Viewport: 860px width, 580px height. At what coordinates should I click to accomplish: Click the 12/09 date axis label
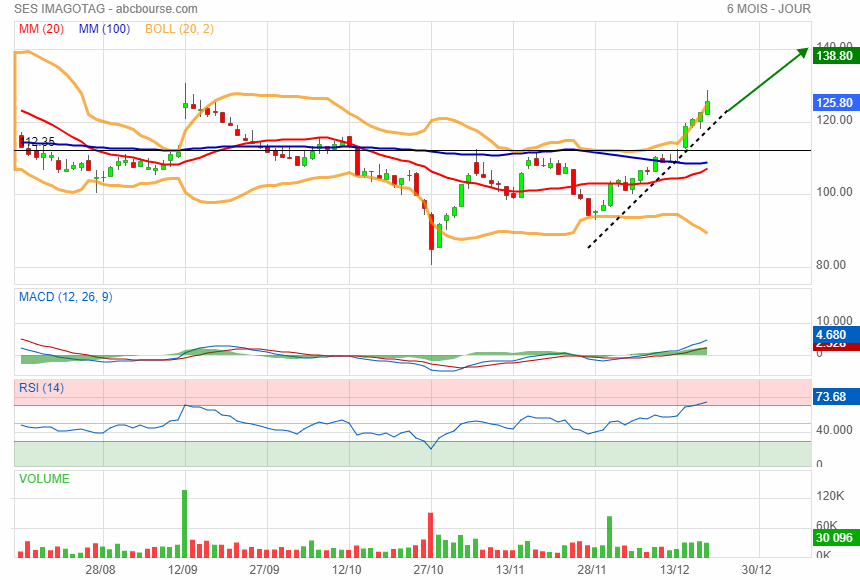click(183, 570)
